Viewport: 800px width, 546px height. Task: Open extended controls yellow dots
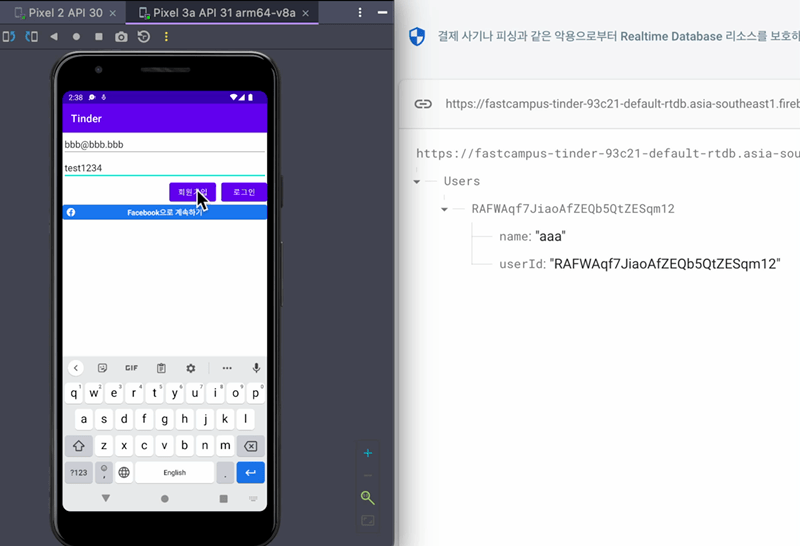[x=166, y=37]
